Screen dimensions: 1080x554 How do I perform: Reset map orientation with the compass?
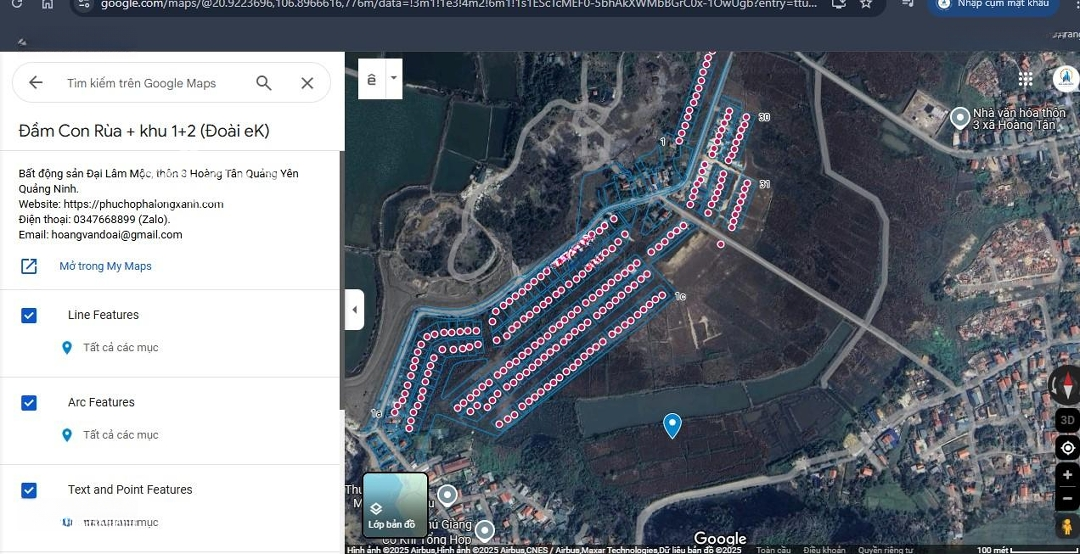click(x=1066, y=385)
